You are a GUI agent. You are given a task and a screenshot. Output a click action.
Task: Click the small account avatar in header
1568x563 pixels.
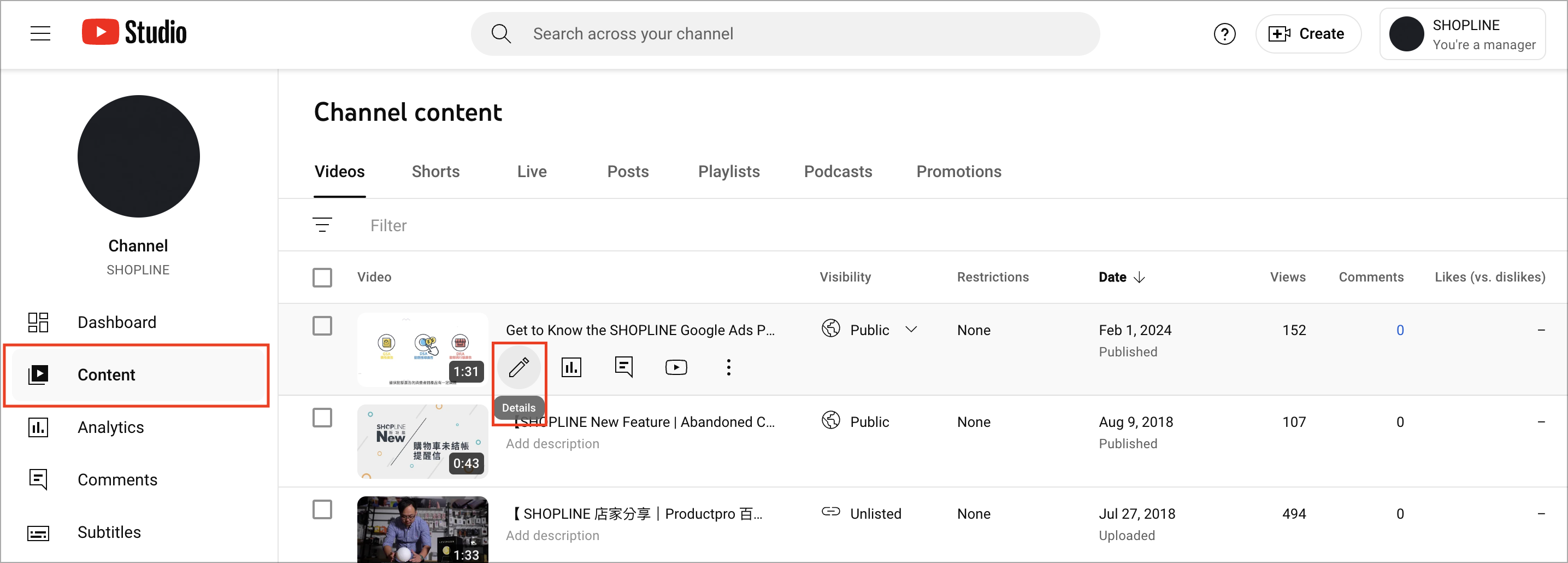coord(1406,34)
